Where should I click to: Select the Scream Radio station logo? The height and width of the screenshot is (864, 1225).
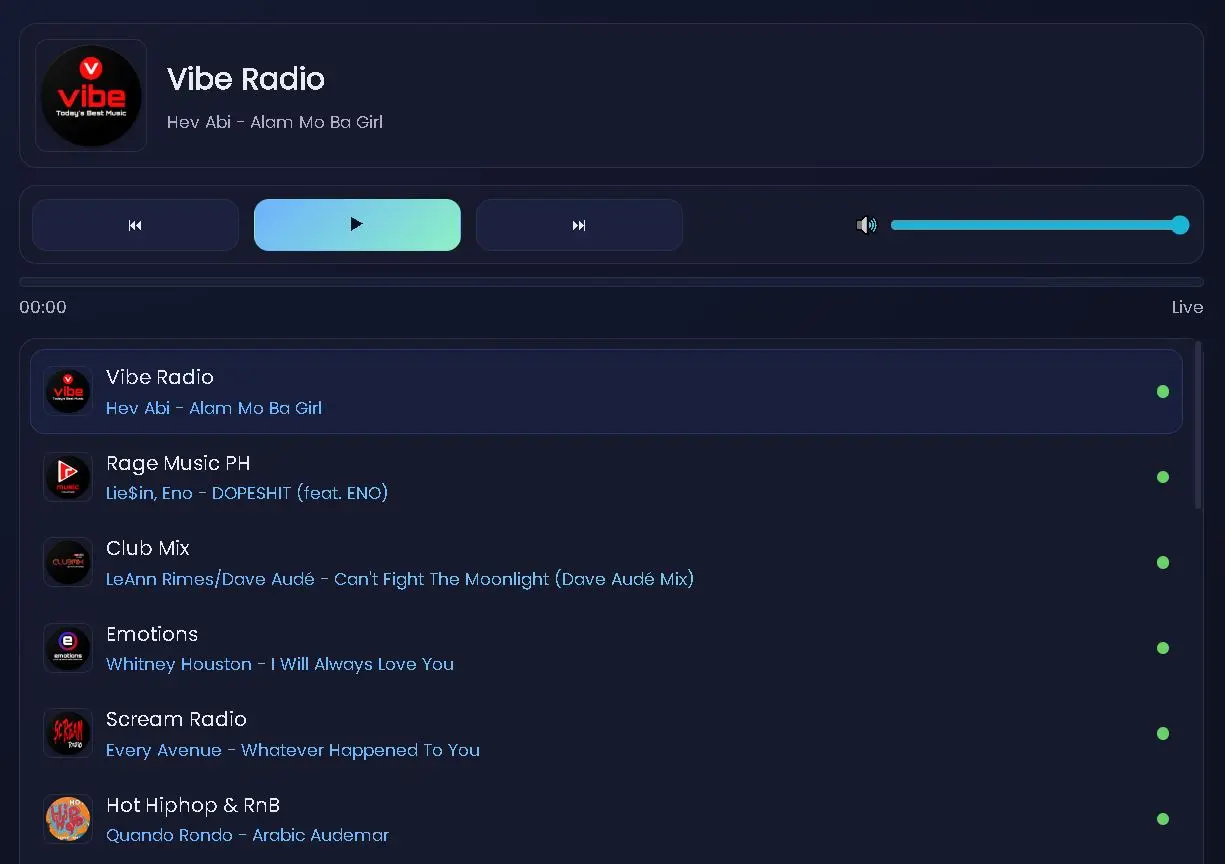(68, 733)
